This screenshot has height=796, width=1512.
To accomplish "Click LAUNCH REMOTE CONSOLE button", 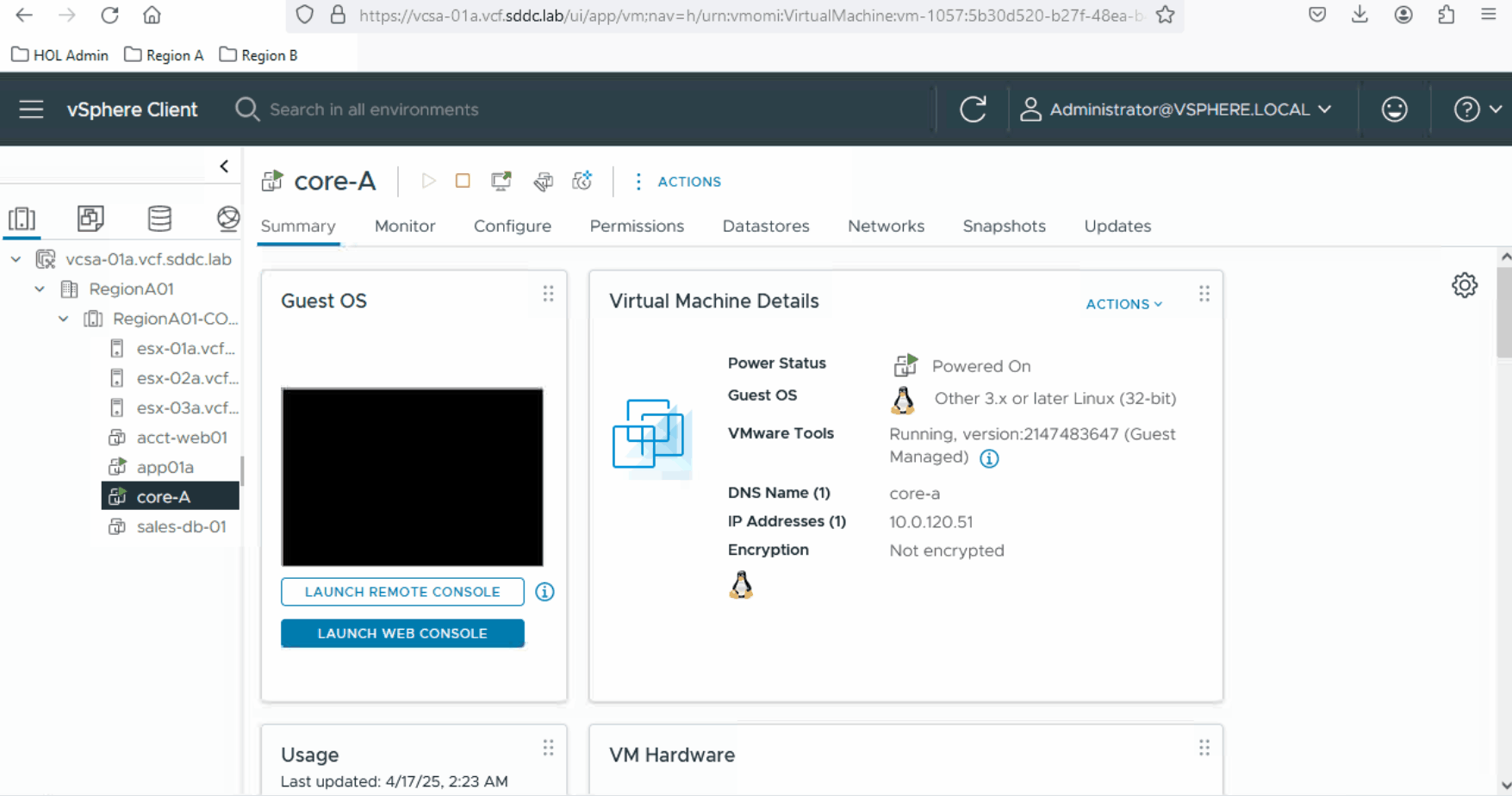I will point(402,592).
